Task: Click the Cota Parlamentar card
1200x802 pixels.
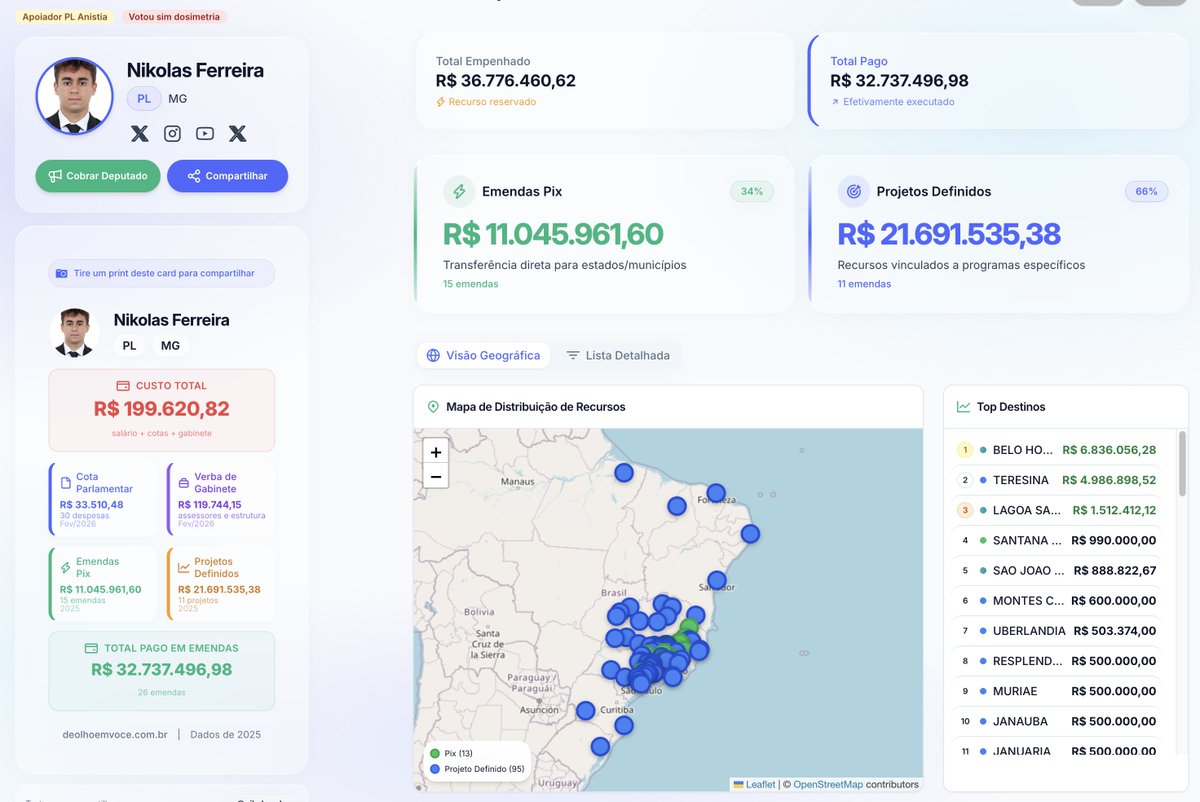Action: 103,499
